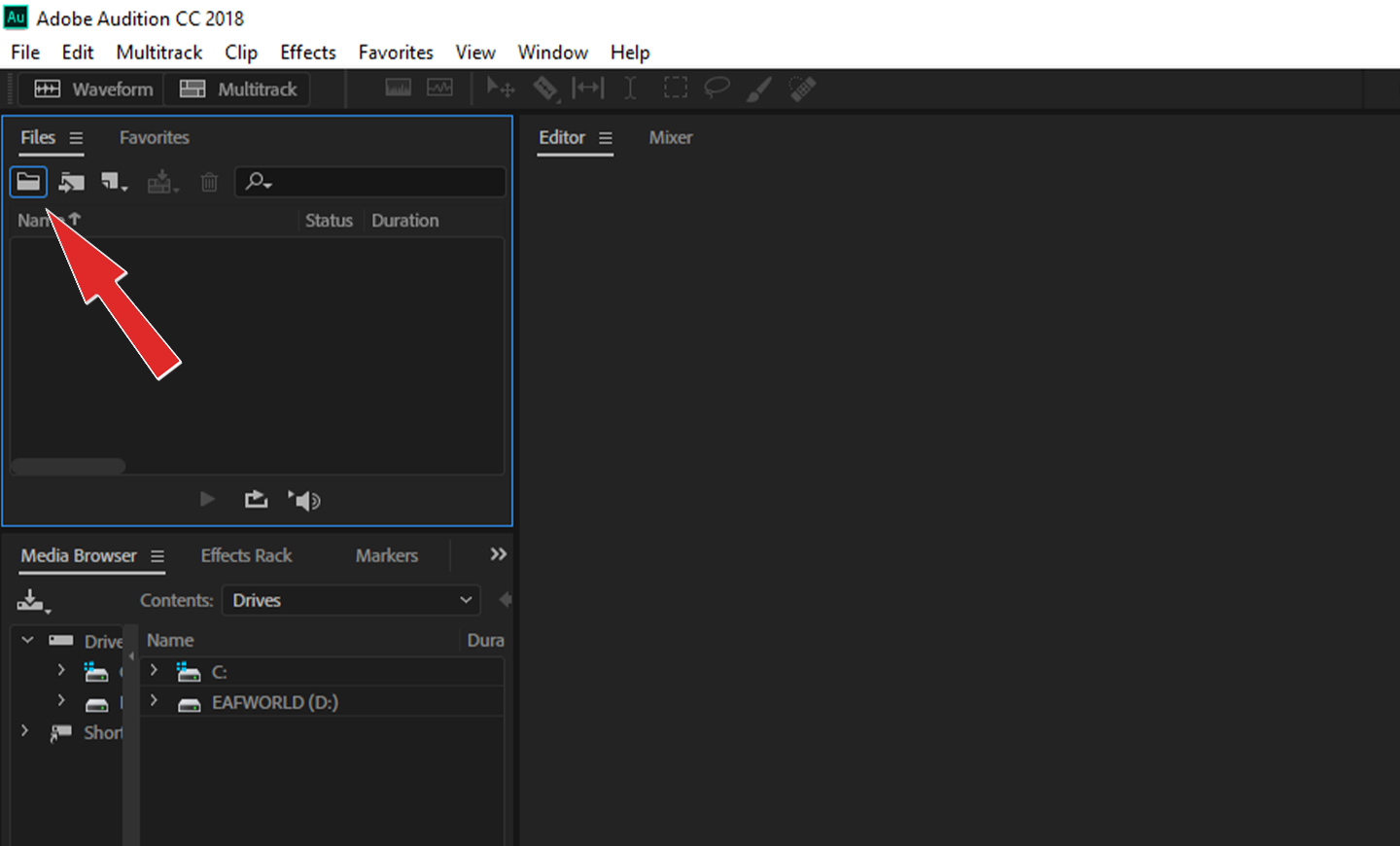
Task: Select the Time Selection I-beam tool
Action: (630, 88)
